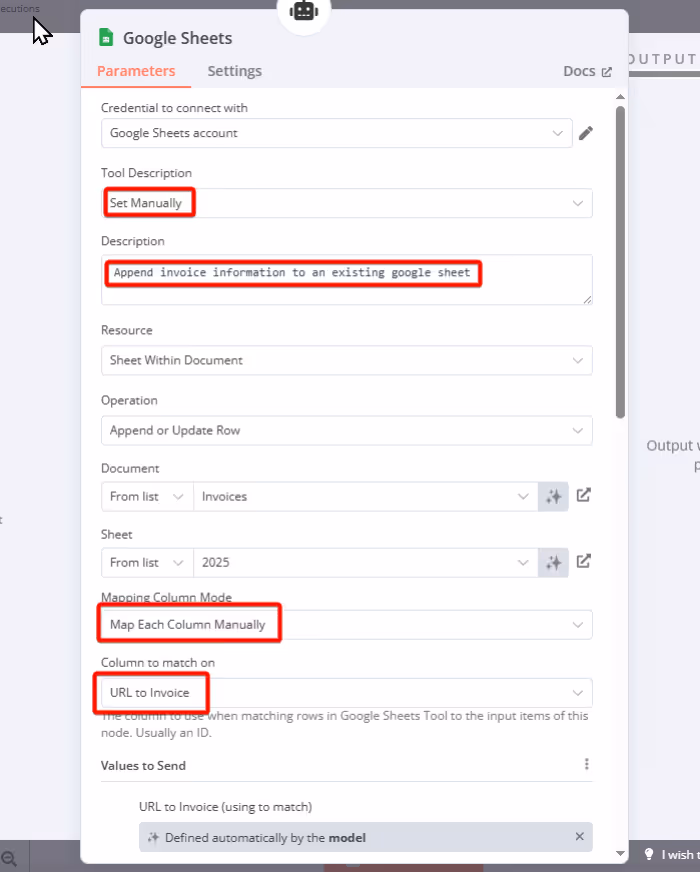This screenshot has height=872, width=700.
Task: Click the Values to Send heading
Action: [143, 766]
